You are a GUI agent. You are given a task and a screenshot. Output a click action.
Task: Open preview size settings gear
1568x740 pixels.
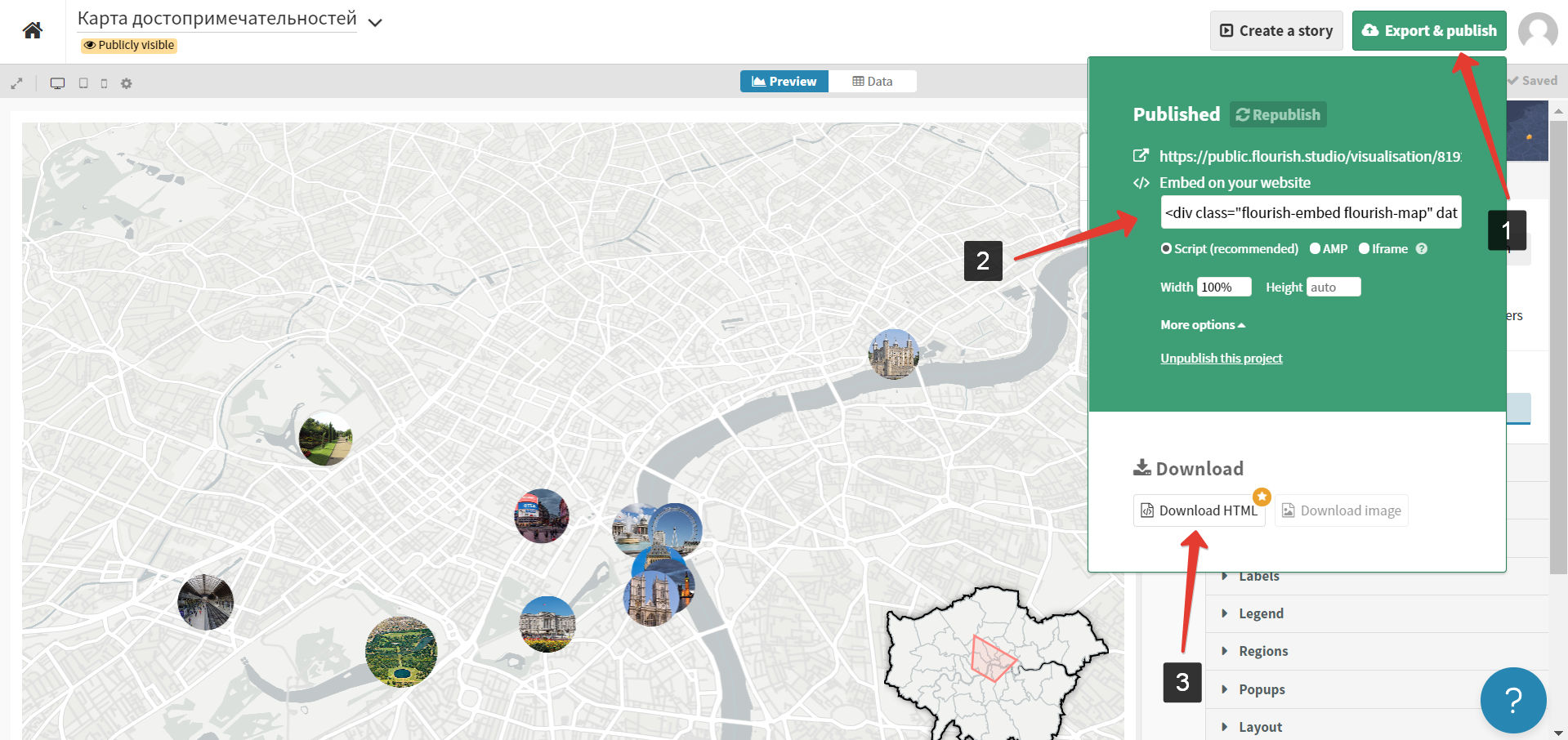pyautogui.click(x=127, y=83)
